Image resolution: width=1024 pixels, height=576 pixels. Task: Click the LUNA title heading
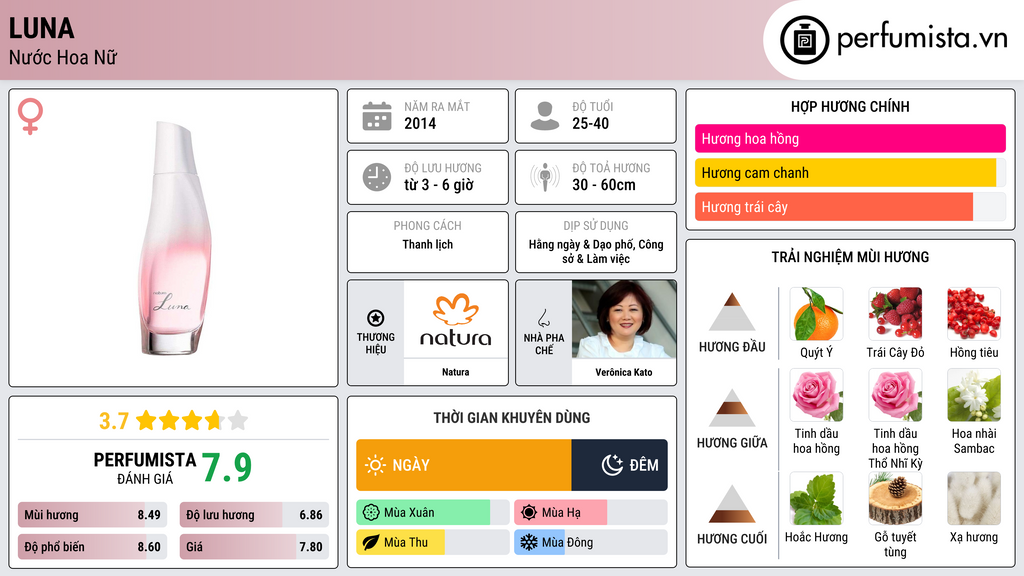41,28
